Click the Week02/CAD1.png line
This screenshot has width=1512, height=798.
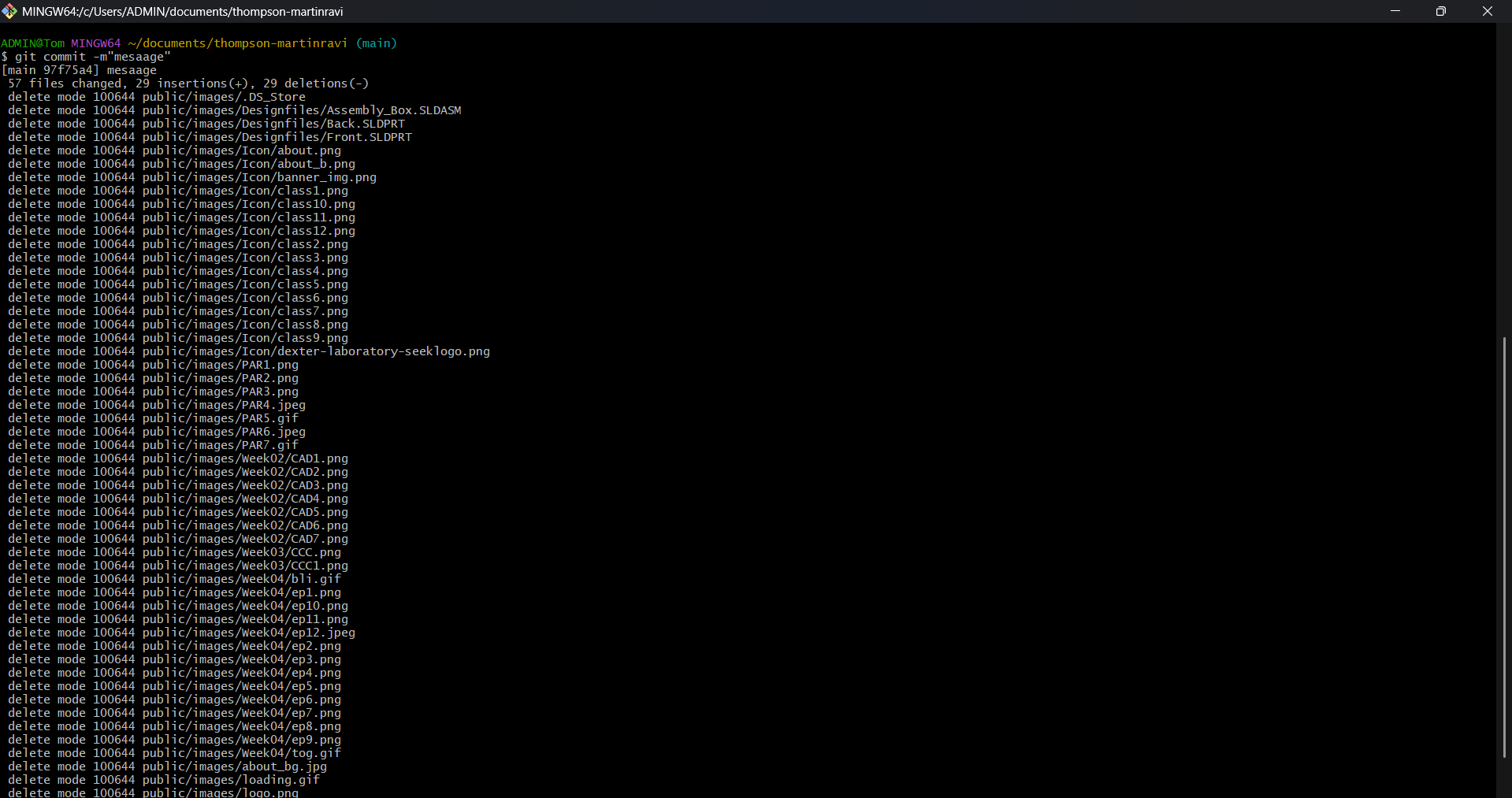point(178,458)
